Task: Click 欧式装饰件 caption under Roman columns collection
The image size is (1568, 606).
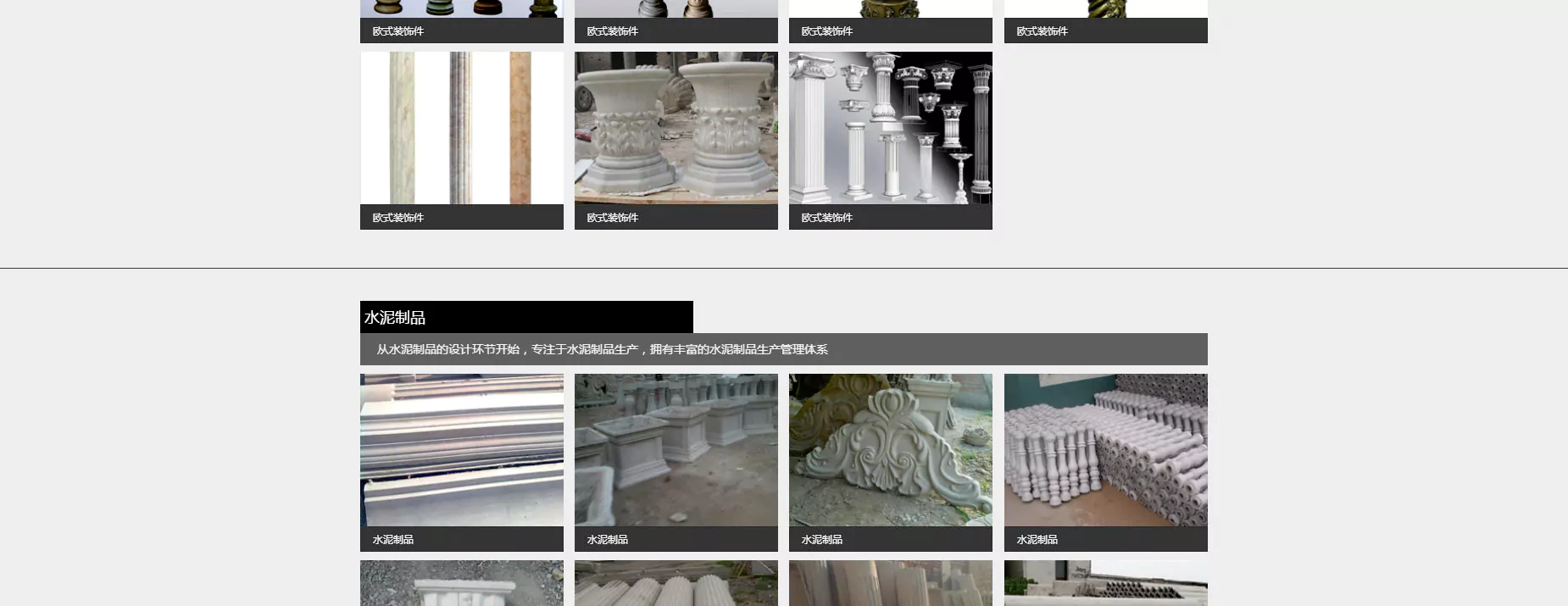Action: 827,218
